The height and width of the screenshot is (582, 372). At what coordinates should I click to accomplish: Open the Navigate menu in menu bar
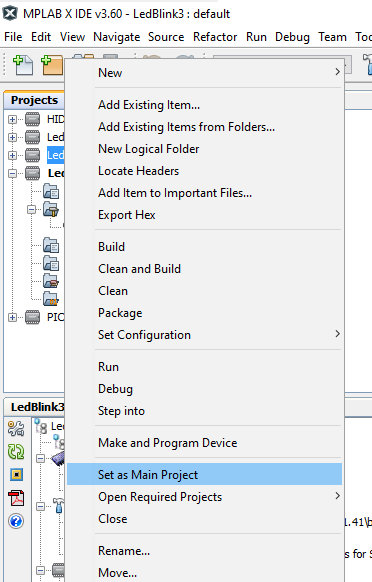click(x=117, y=37)
